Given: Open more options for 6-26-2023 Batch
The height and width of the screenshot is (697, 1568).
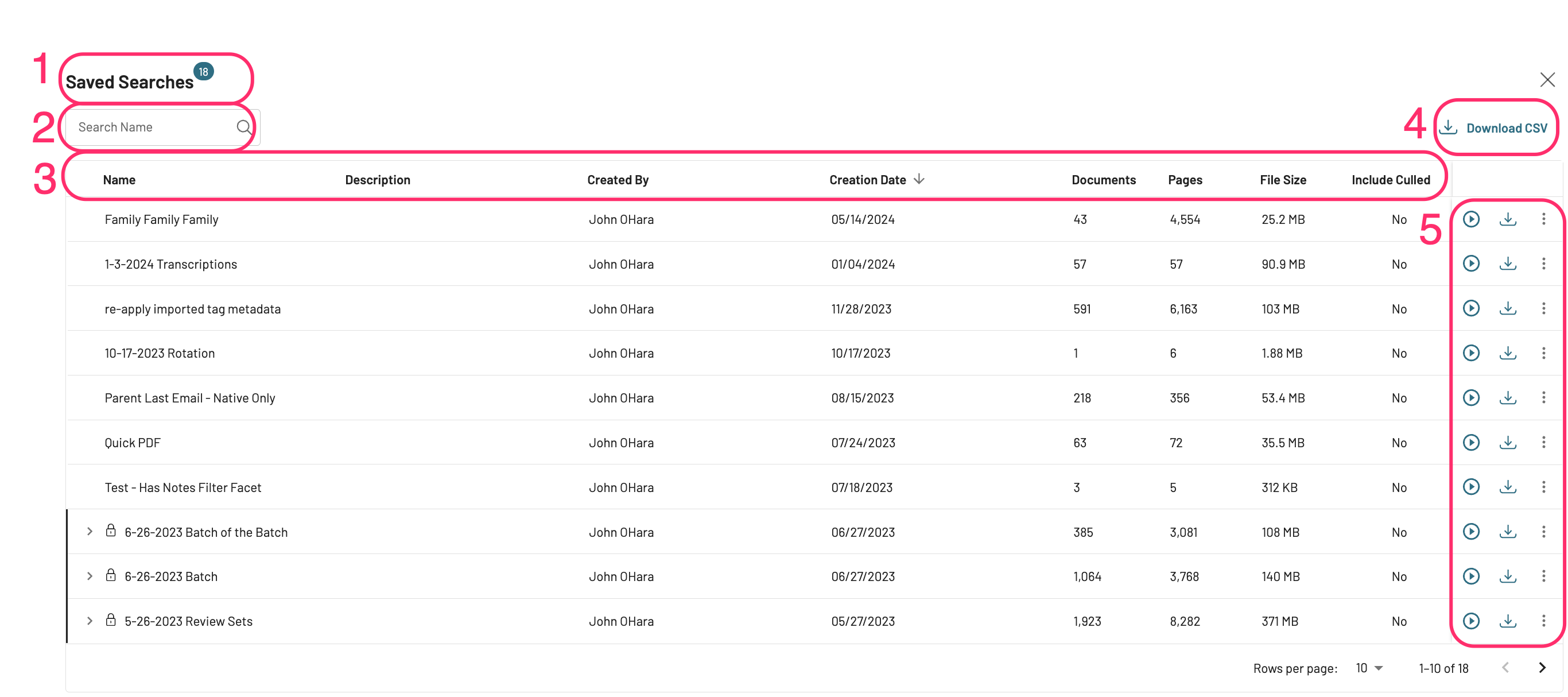Looking at the screenshot, I should [x=1544, y=576].
